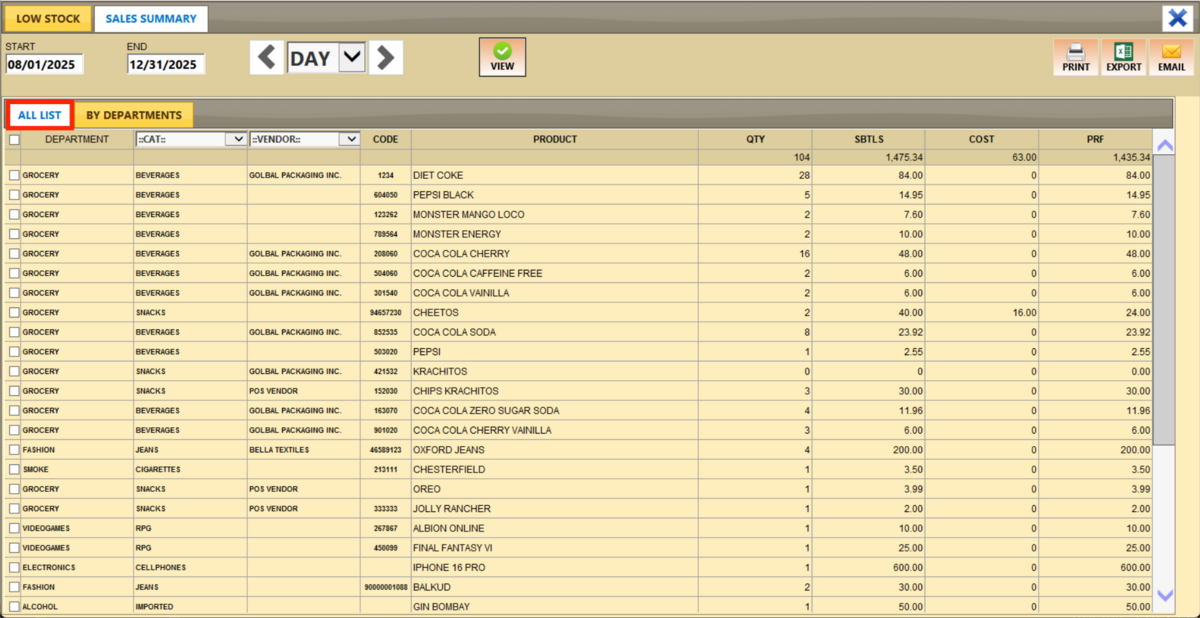Check the PEPSI BLACK row checkbox
Viewport: 1200px width, 618px height.
[x=13, y=195]
